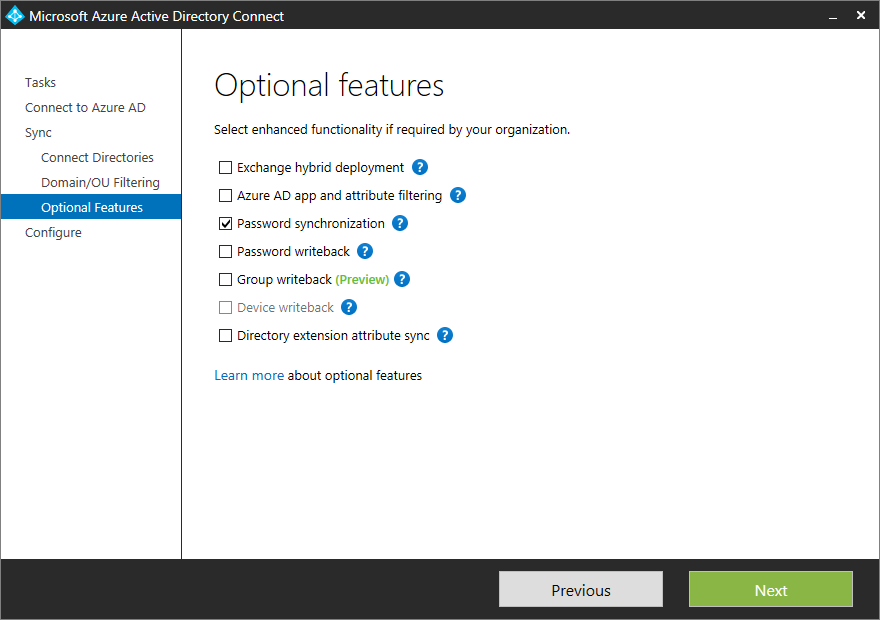Go back with Previous button

tap(581, 589)
